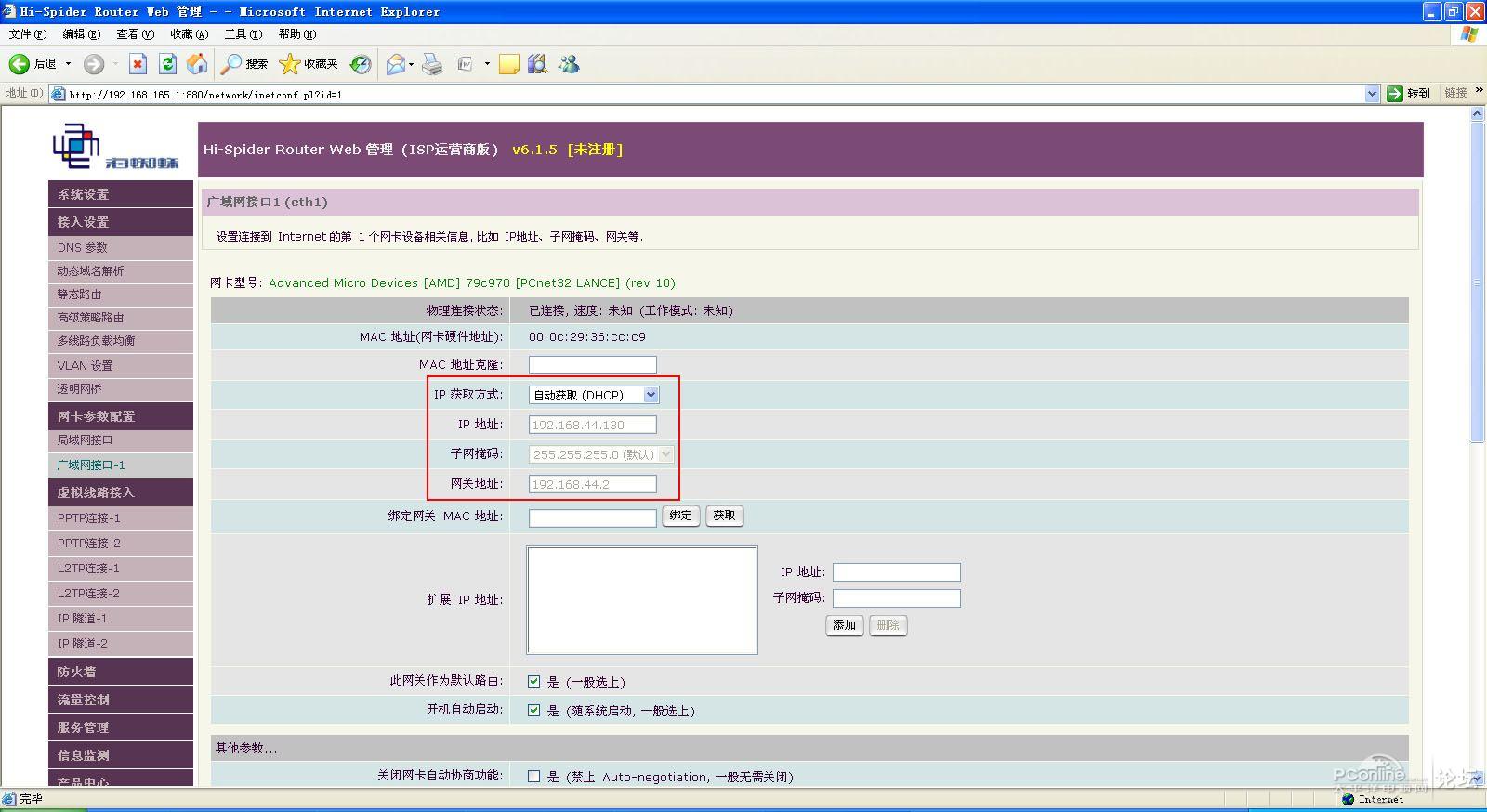
Task: Open the 帮助(H) menu
Action: click(x=297, y=34)
